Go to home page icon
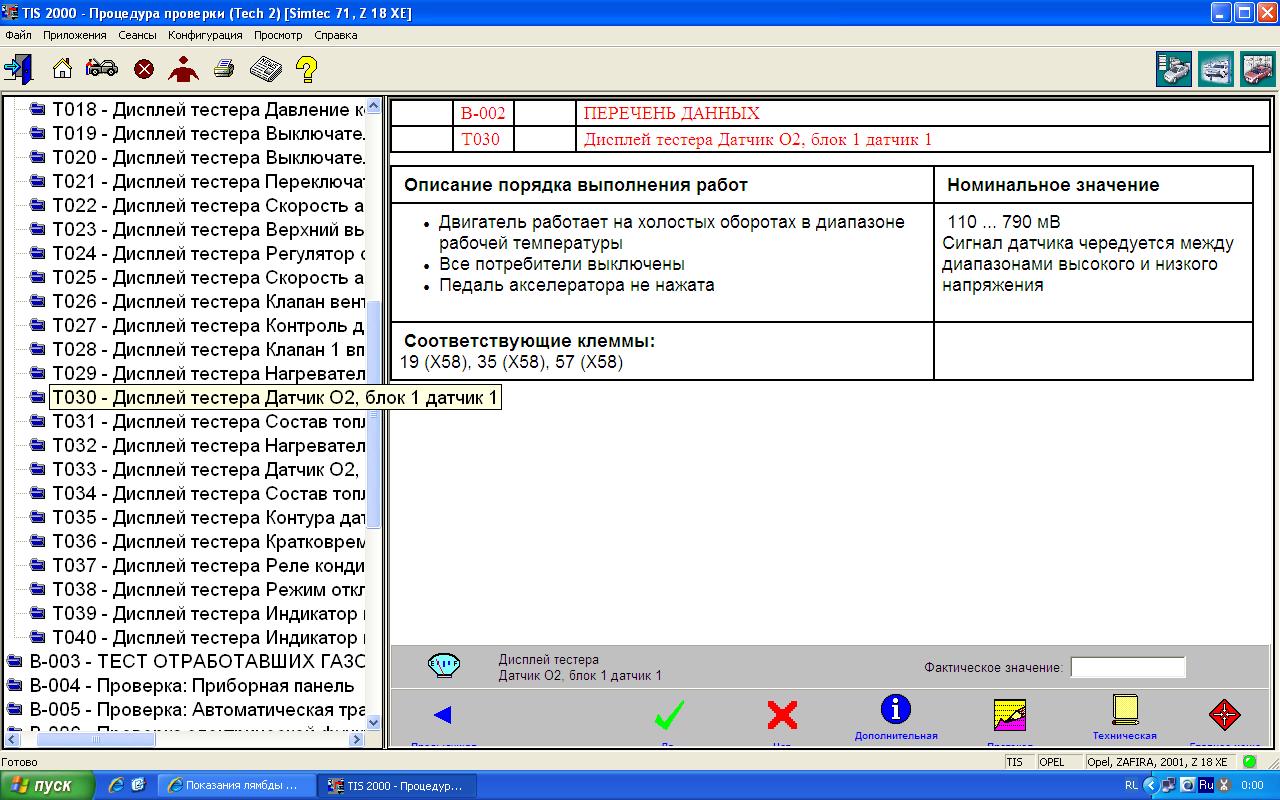The height and width of the screenshot is (800, 1280). (62, 69)
